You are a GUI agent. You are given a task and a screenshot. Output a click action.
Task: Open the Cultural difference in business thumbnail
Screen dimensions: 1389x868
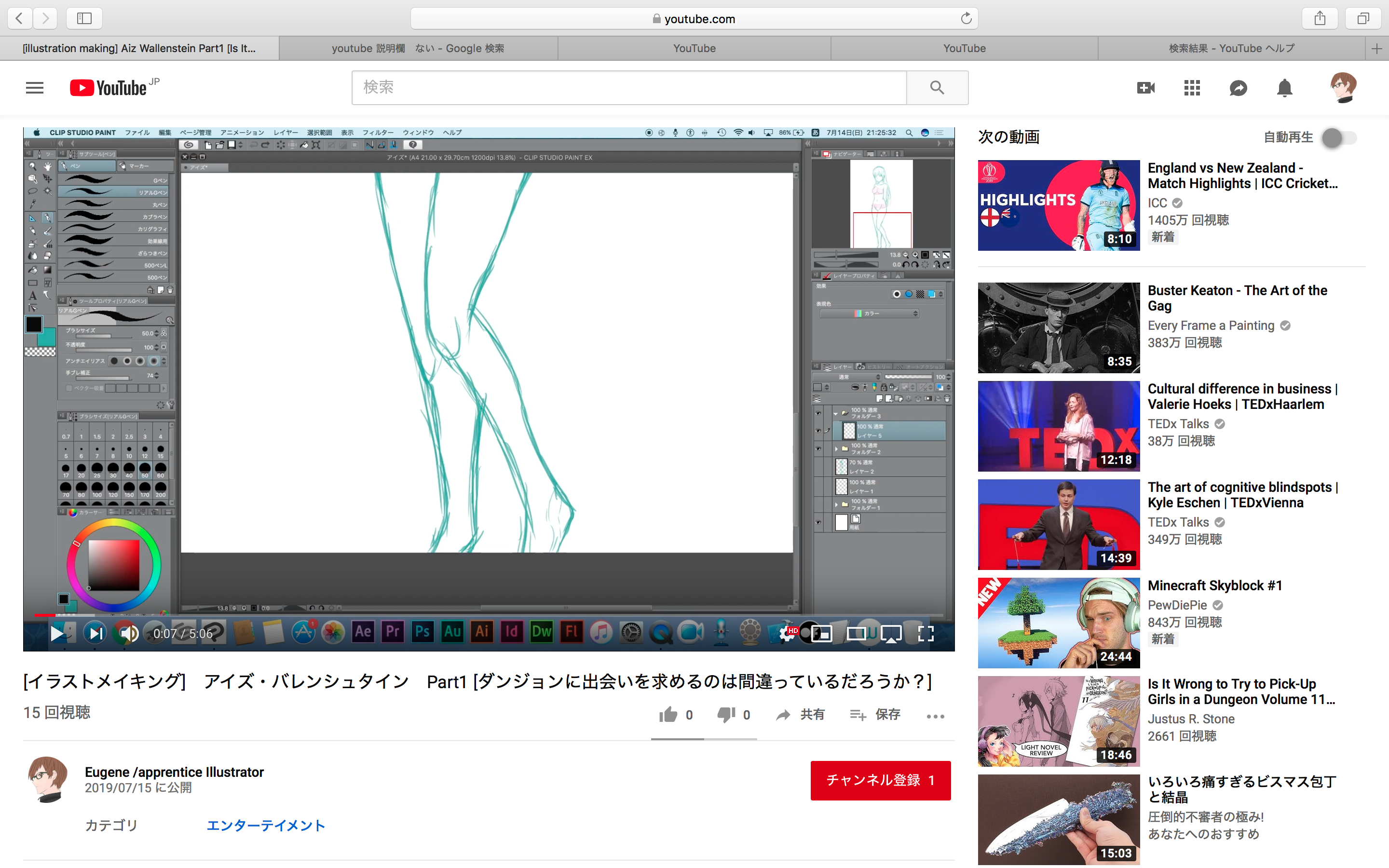point(1059,427)
